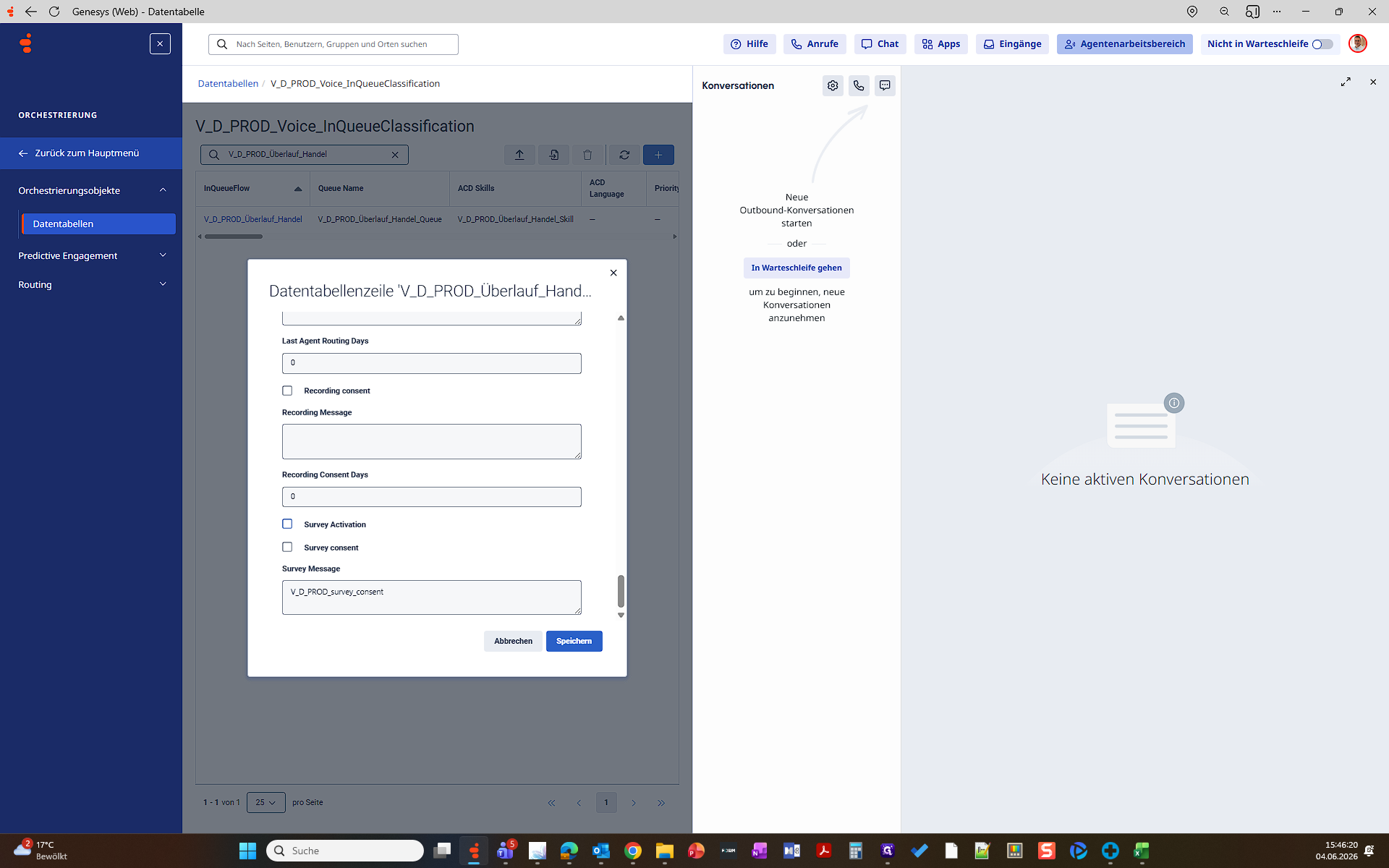Open Anrufe in top bar
The width and height of the screenshot is (1389, 868).
tap(815, 44)
